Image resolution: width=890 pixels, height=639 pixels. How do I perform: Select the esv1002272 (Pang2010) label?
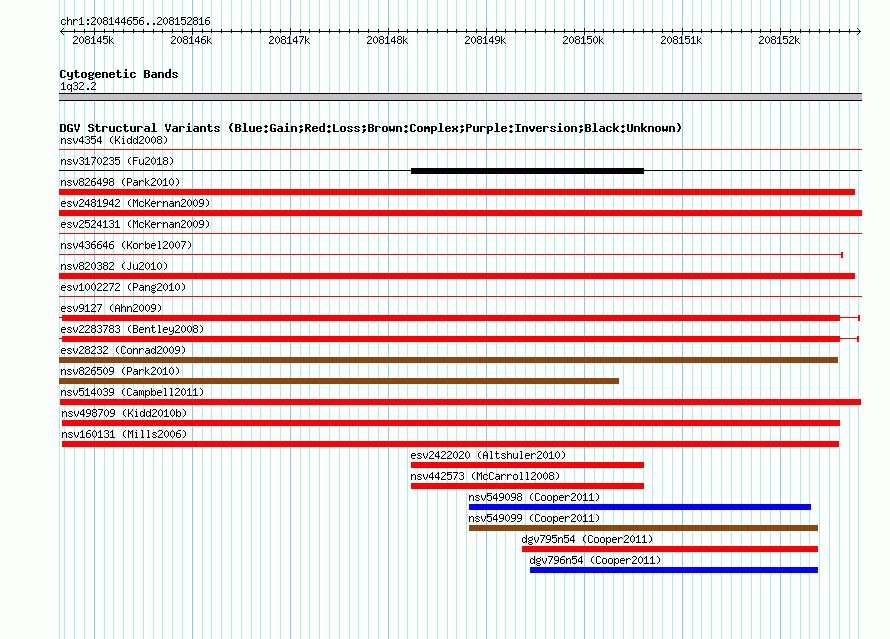click(x=123, y=287)
